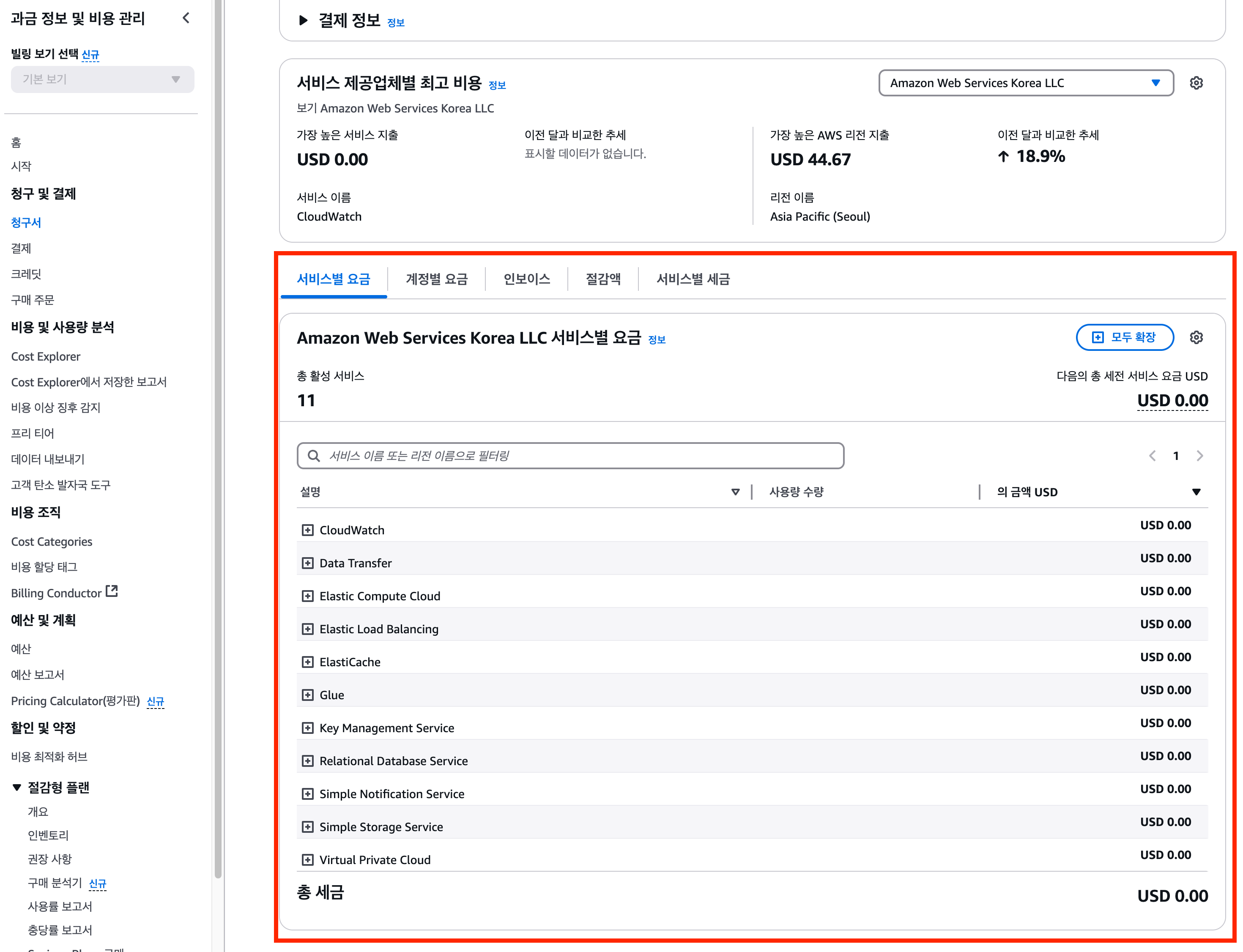
Task: Expand the CloudWatch row
Action: 307,530
